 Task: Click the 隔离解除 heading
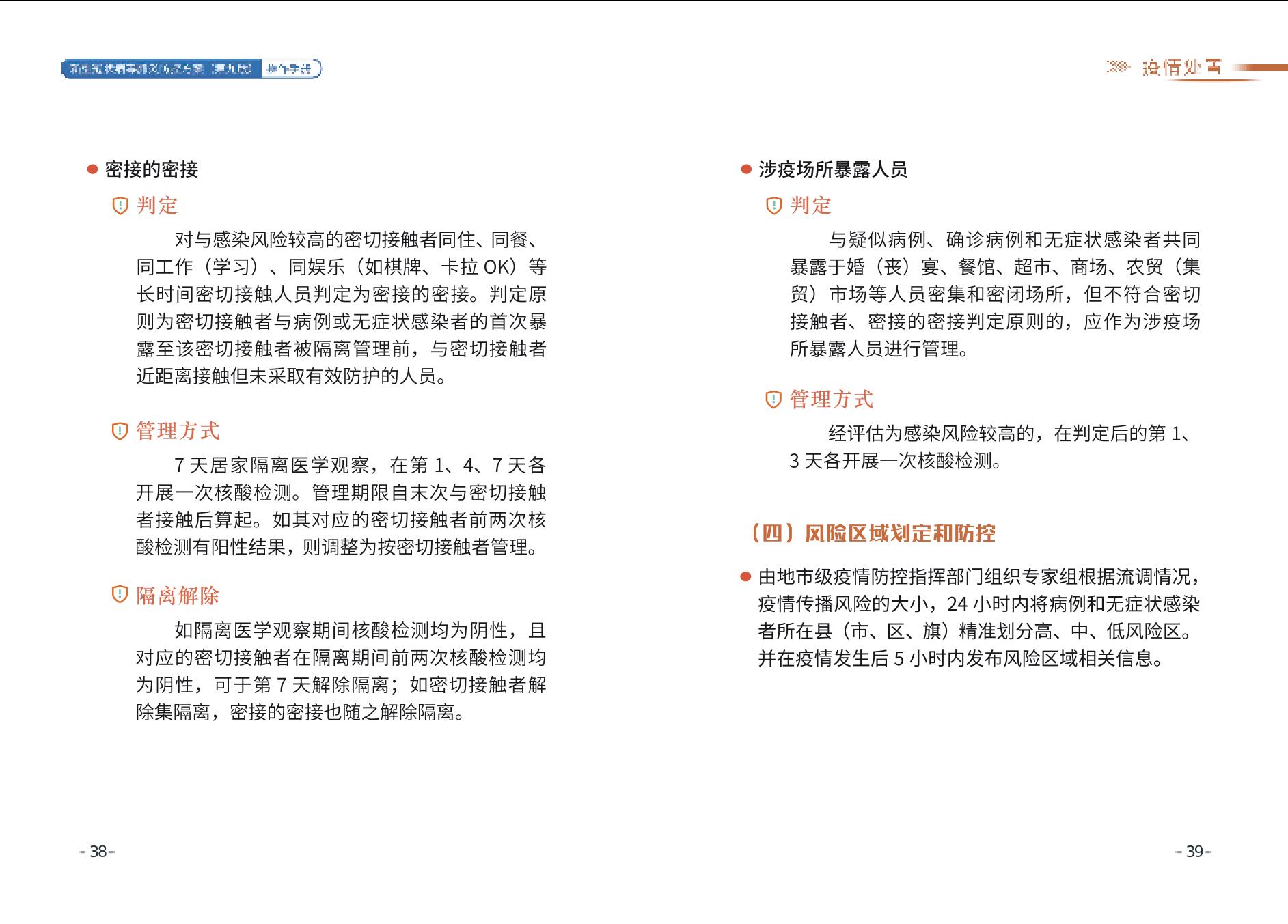[x=178, y=596]
